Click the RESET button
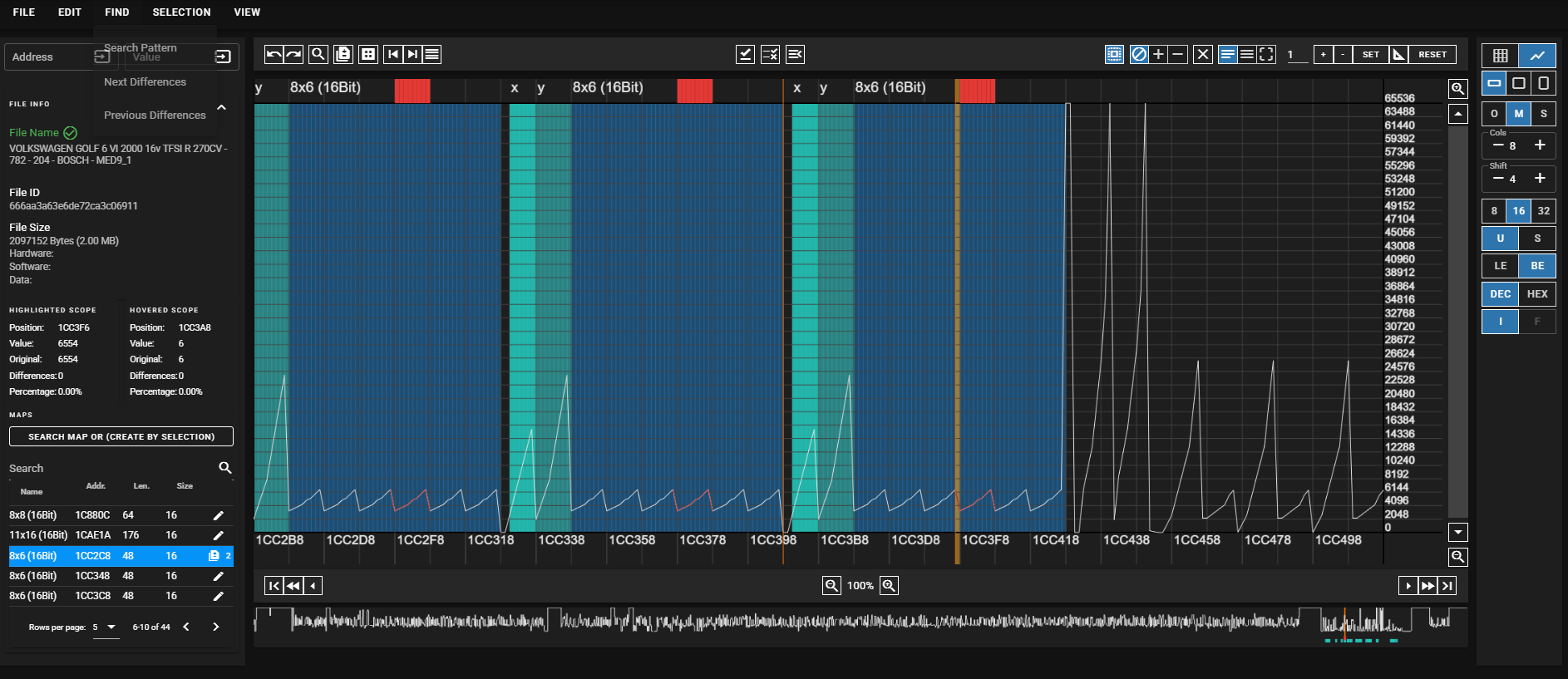 1432,55
